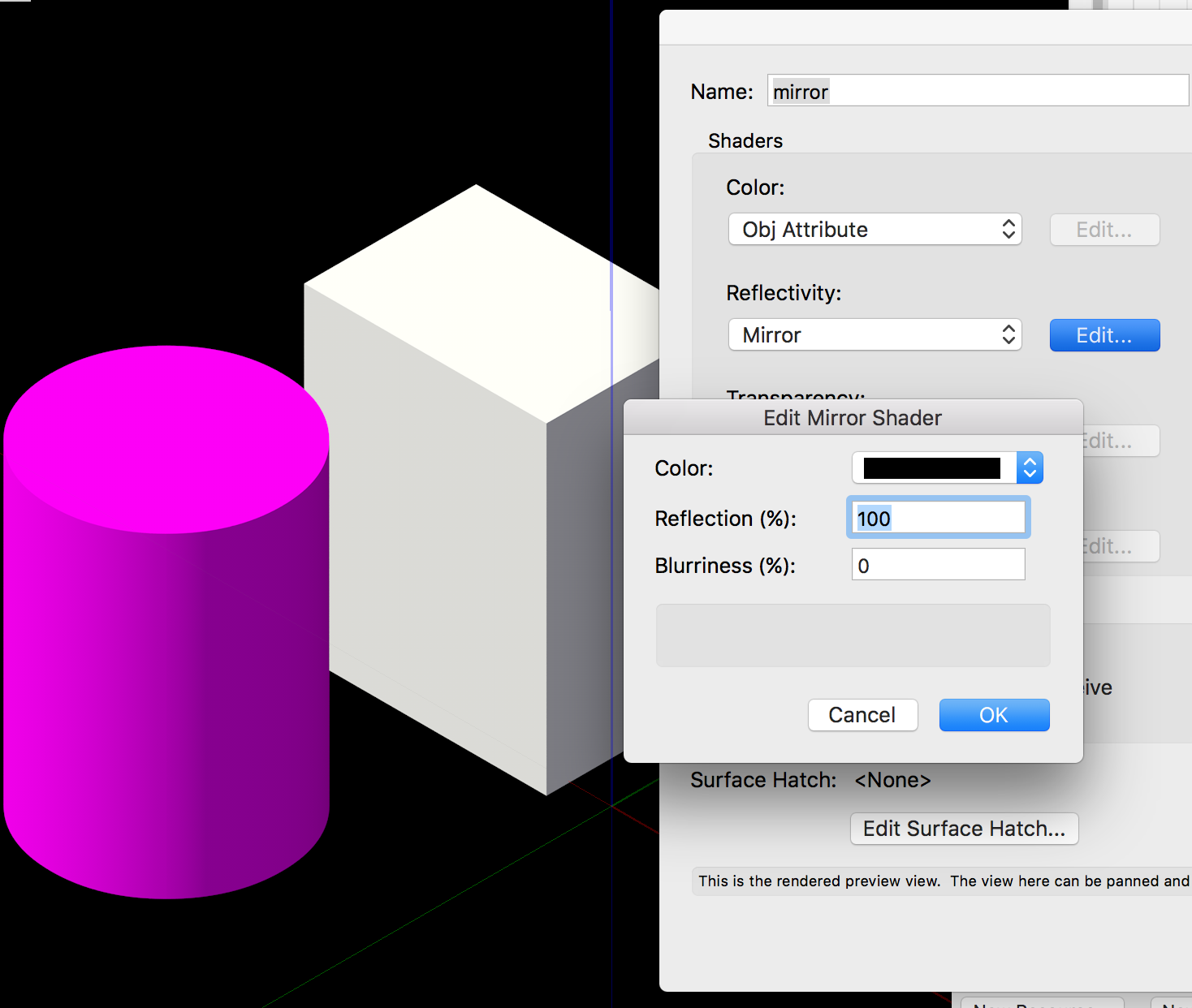The height and width of the screenshot is (1008, 1192).
Task: Select the Name field containing mirror
Action: tap(978, 91)
